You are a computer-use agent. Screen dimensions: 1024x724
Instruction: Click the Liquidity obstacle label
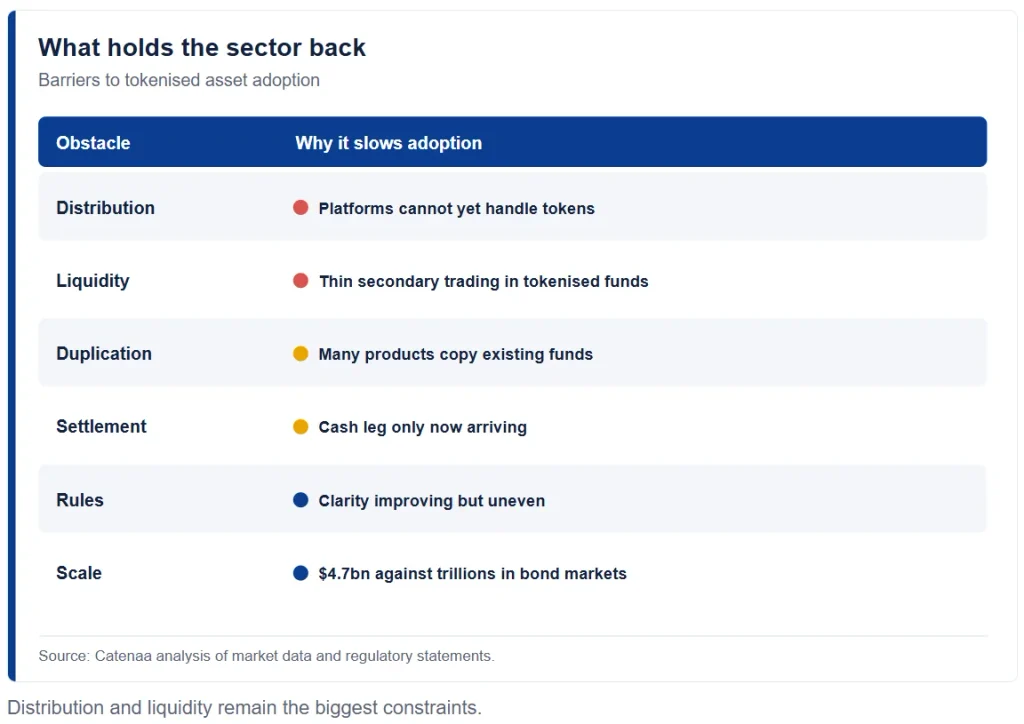pos(93,281)
